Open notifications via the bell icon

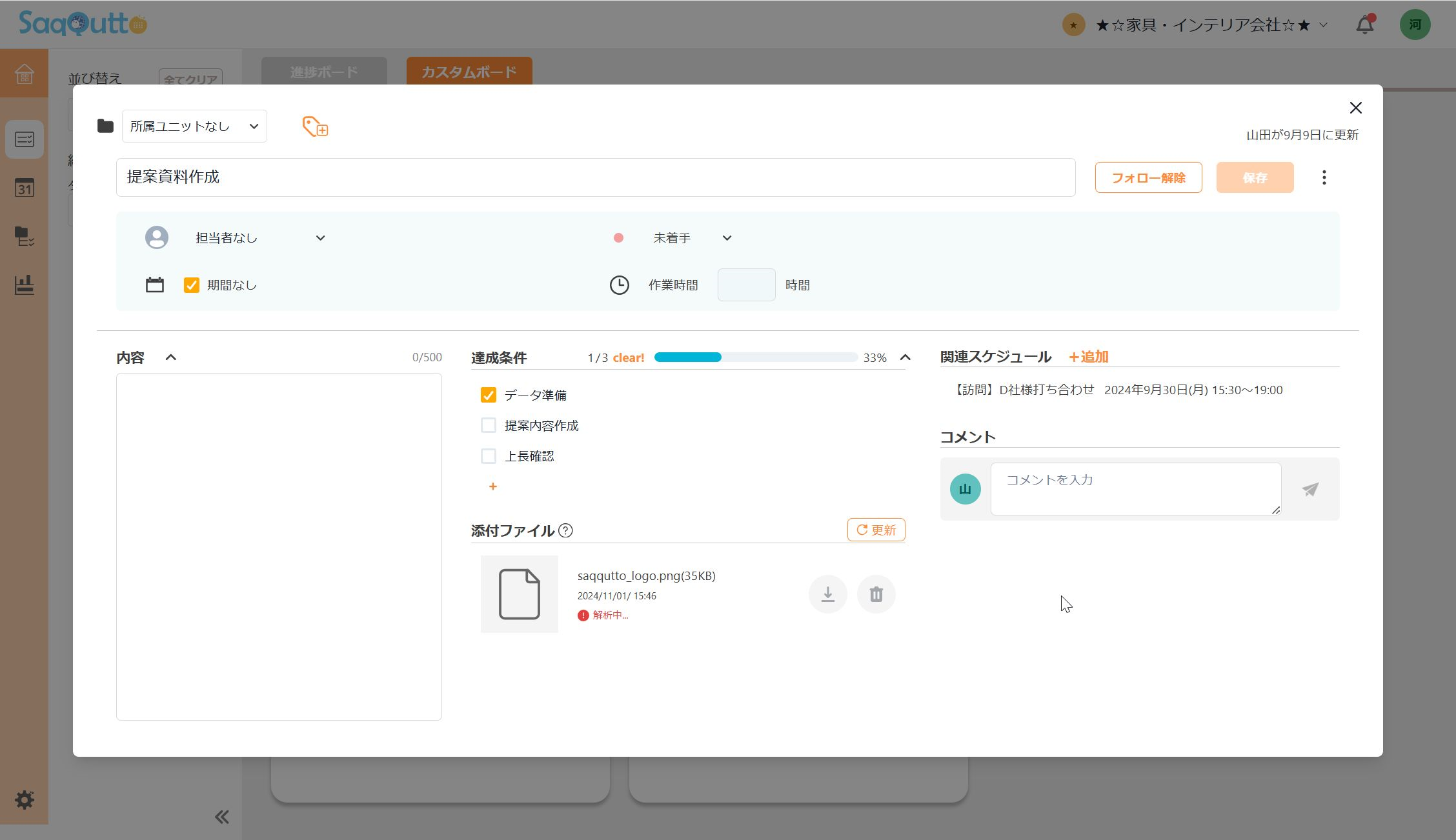tap(1364, 24)
